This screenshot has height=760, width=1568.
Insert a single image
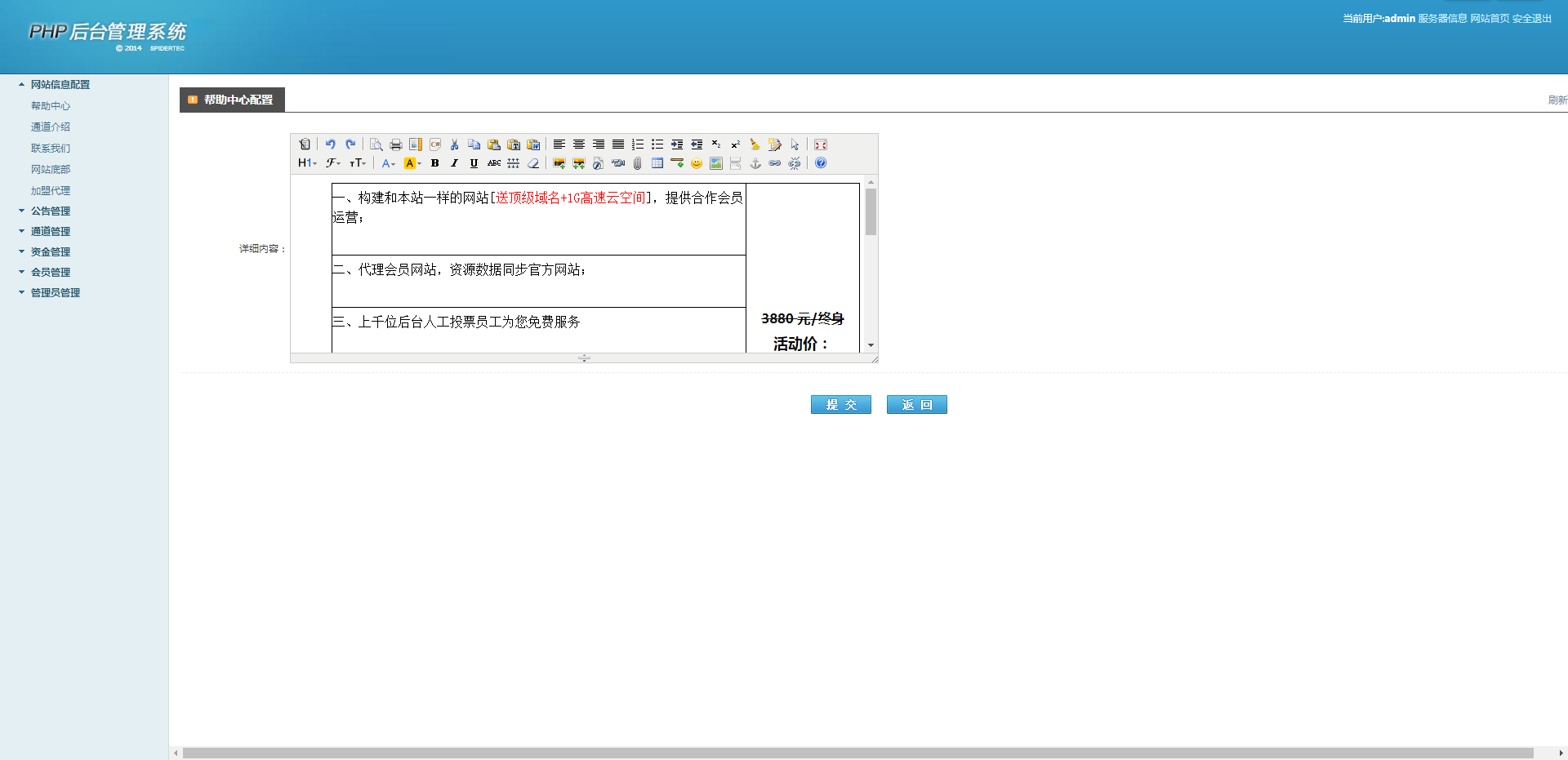click(559, 163)
